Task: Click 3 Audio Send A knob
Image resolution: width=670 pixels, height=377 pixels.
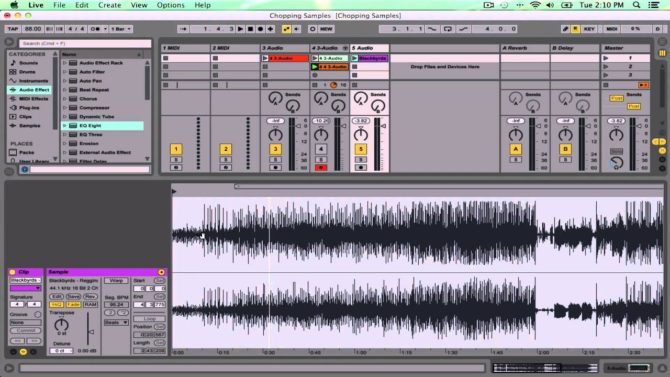Action: [x=275, y=98]
